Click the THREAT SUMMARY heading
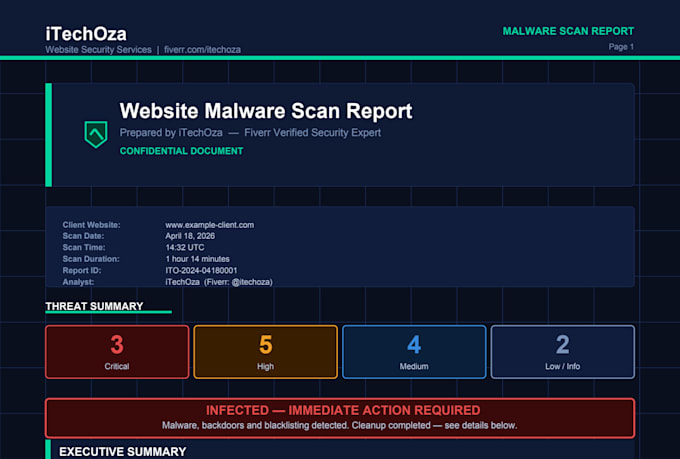680x459 pixels. tap(94, 306)
